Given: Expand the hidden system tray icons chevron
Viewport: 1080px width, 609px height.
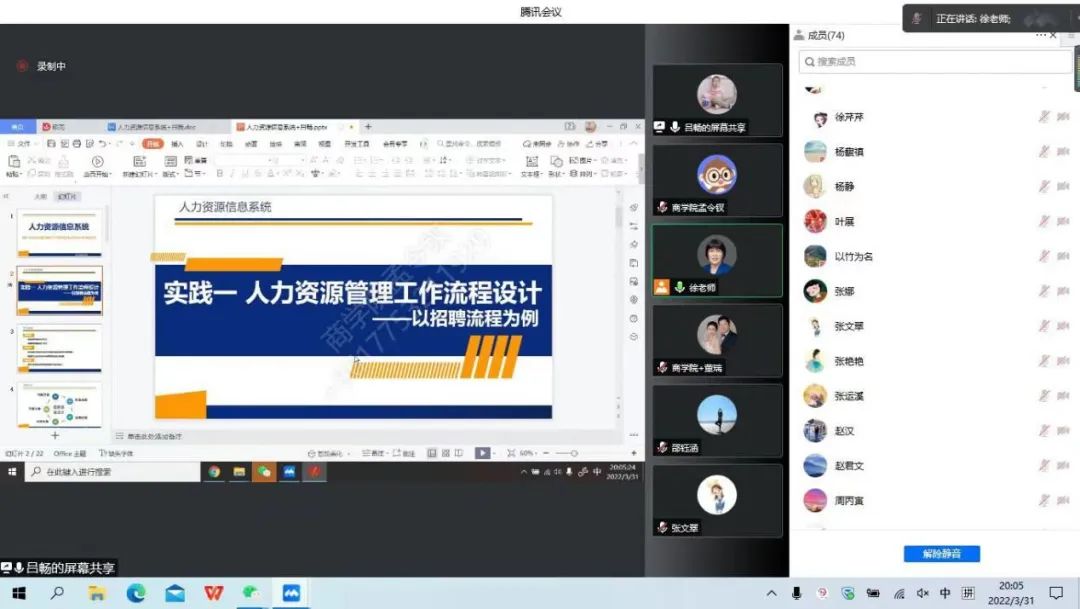Looking at the screenshot, I should point(772,593).
